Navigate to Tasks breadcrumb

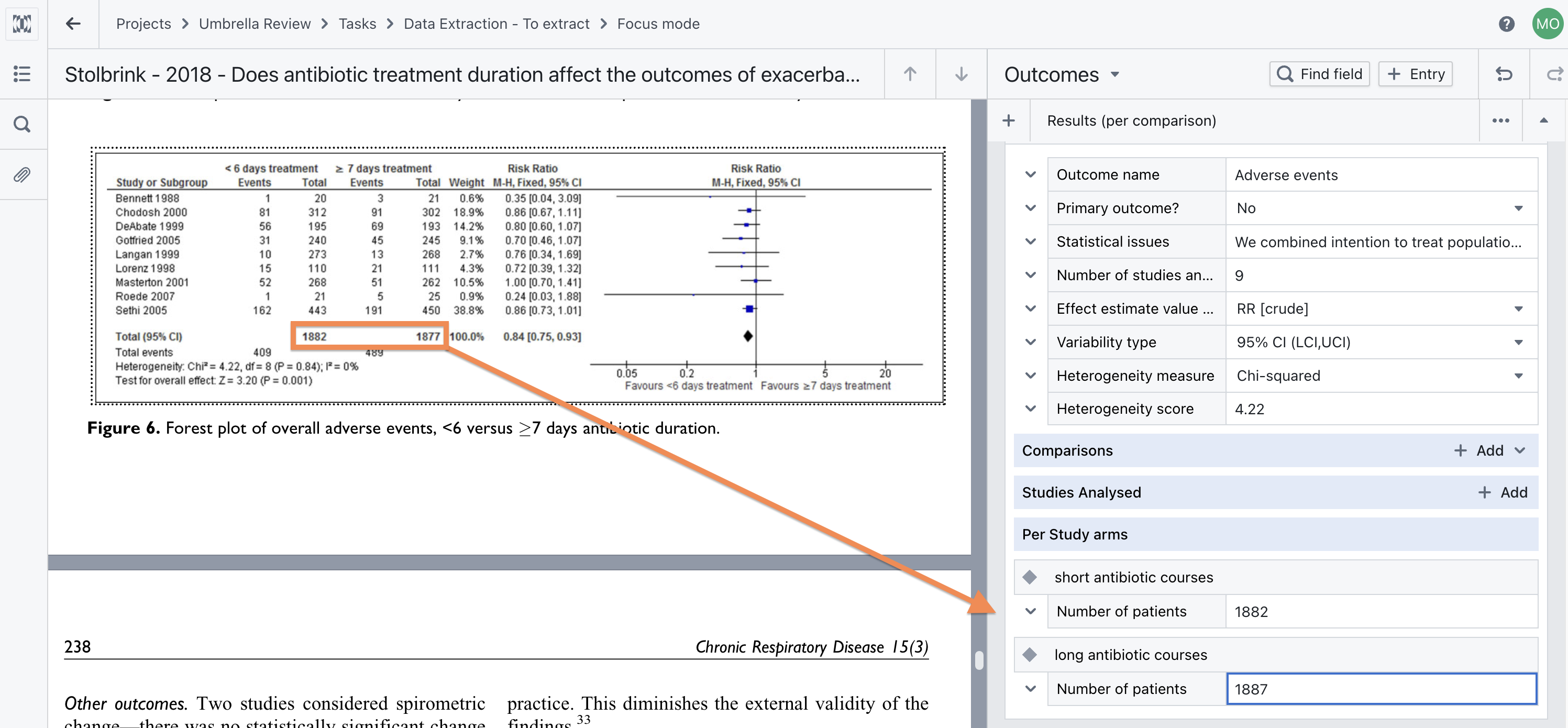(357, 24)
